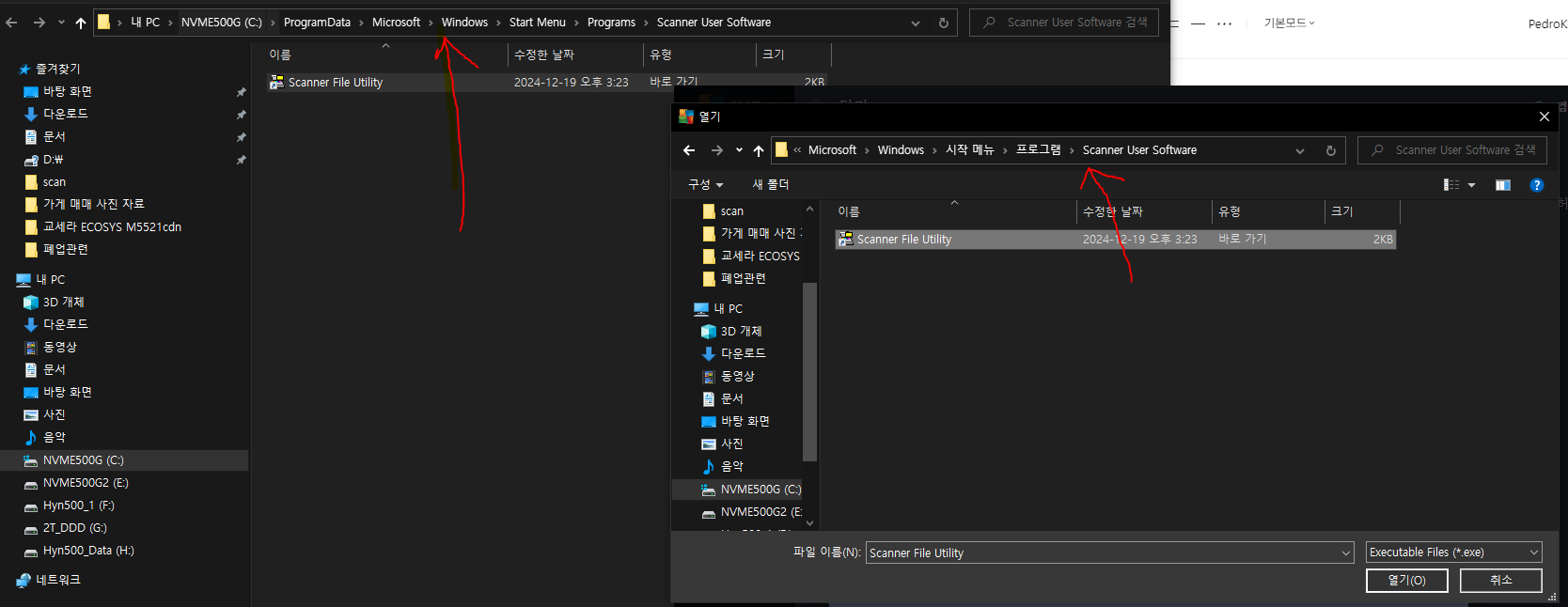Click the 열기(O) button
This screenshot has height=607, width=1568.
pos(1406,581)
